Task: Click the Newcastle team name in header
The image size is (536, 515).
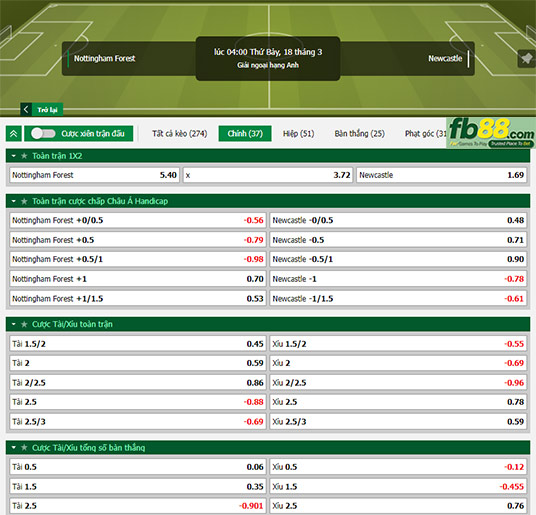Action: [x=445, y=58]
